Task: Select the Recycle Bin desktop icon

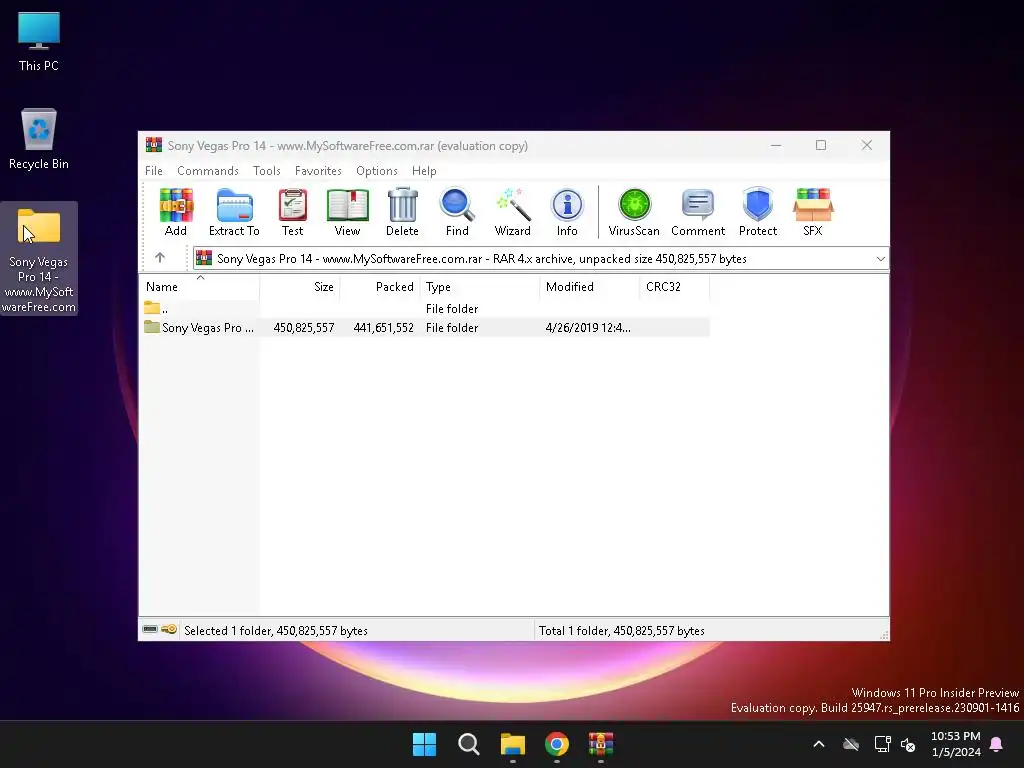Action: 39,139
